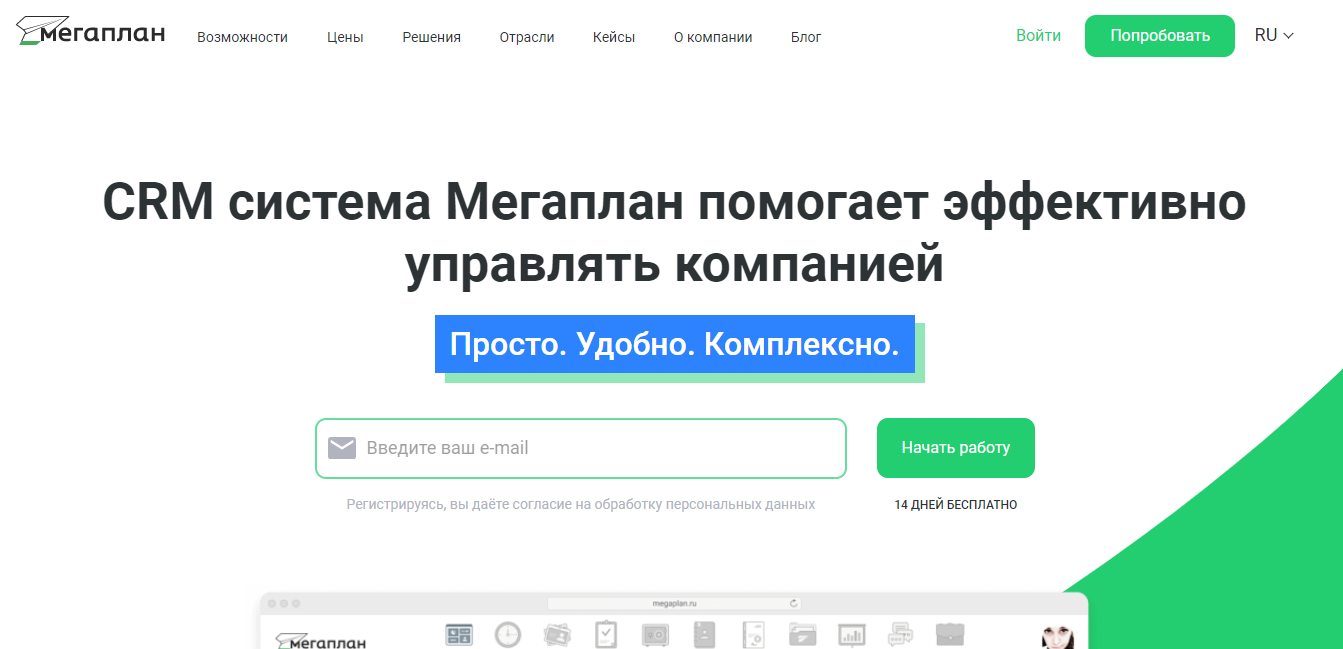Click the Войти link
This screenshot has width=1343, height=649.
[x=1037, y=34]
